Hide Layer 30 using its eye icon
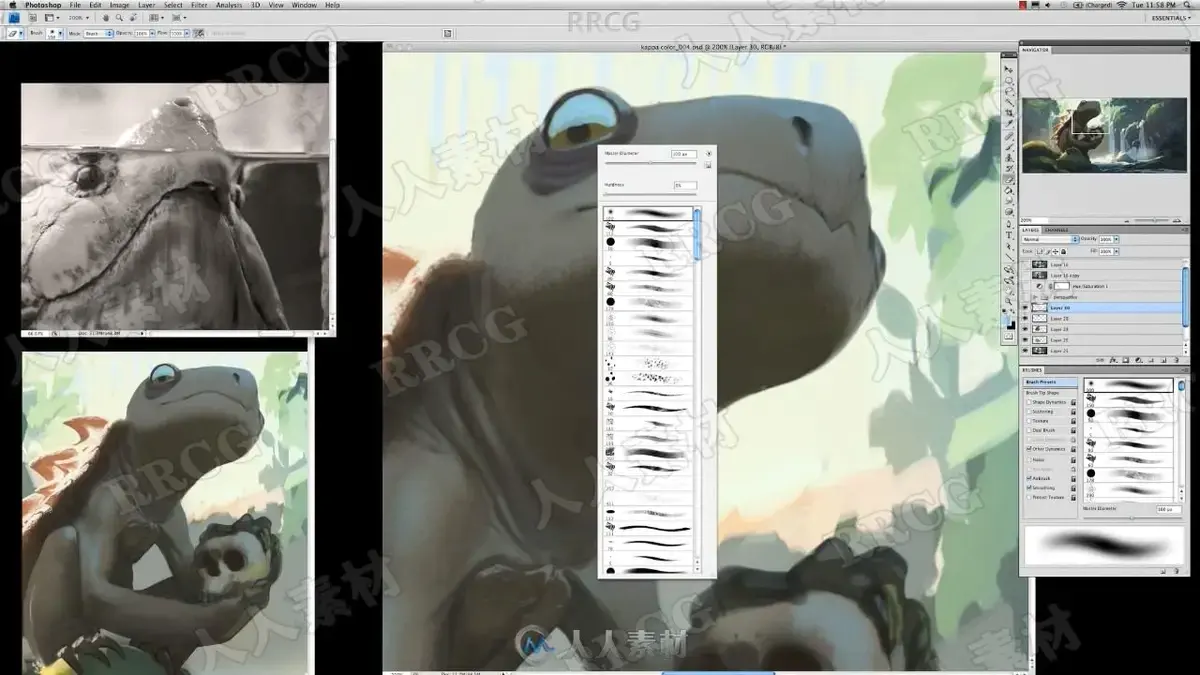The image size is (1200, 675). (x=1026, y=308)
